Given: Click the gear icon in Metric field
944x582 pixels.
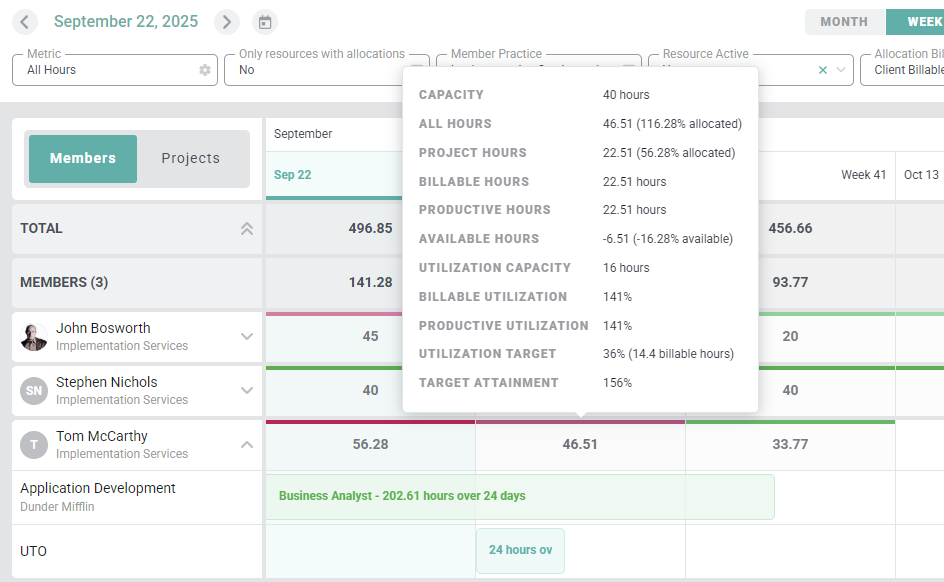Looking at the screenshot, I should coord(205,70).
